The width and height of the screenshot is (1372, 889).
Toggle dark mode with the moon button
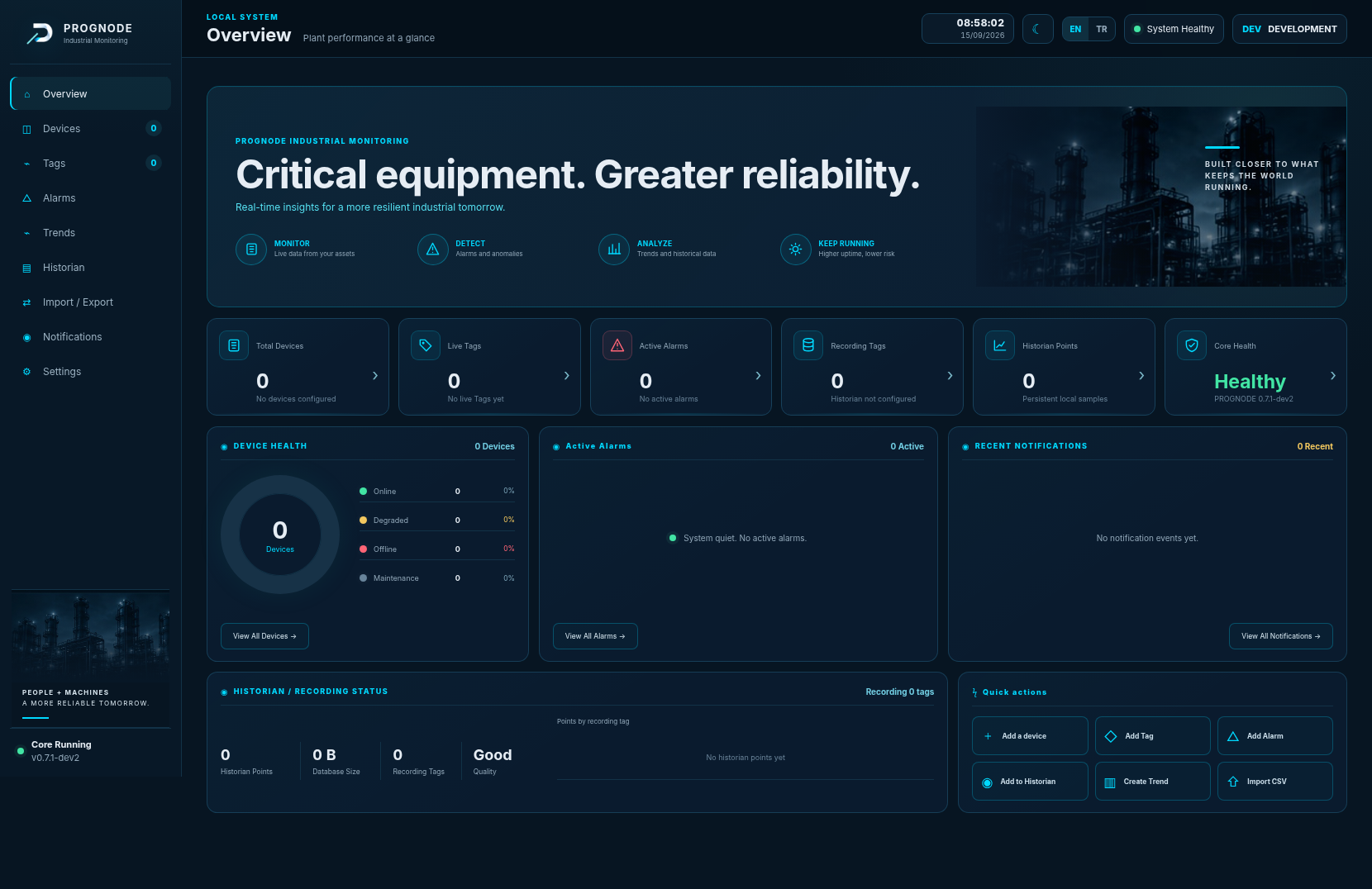pos(1037,29)
